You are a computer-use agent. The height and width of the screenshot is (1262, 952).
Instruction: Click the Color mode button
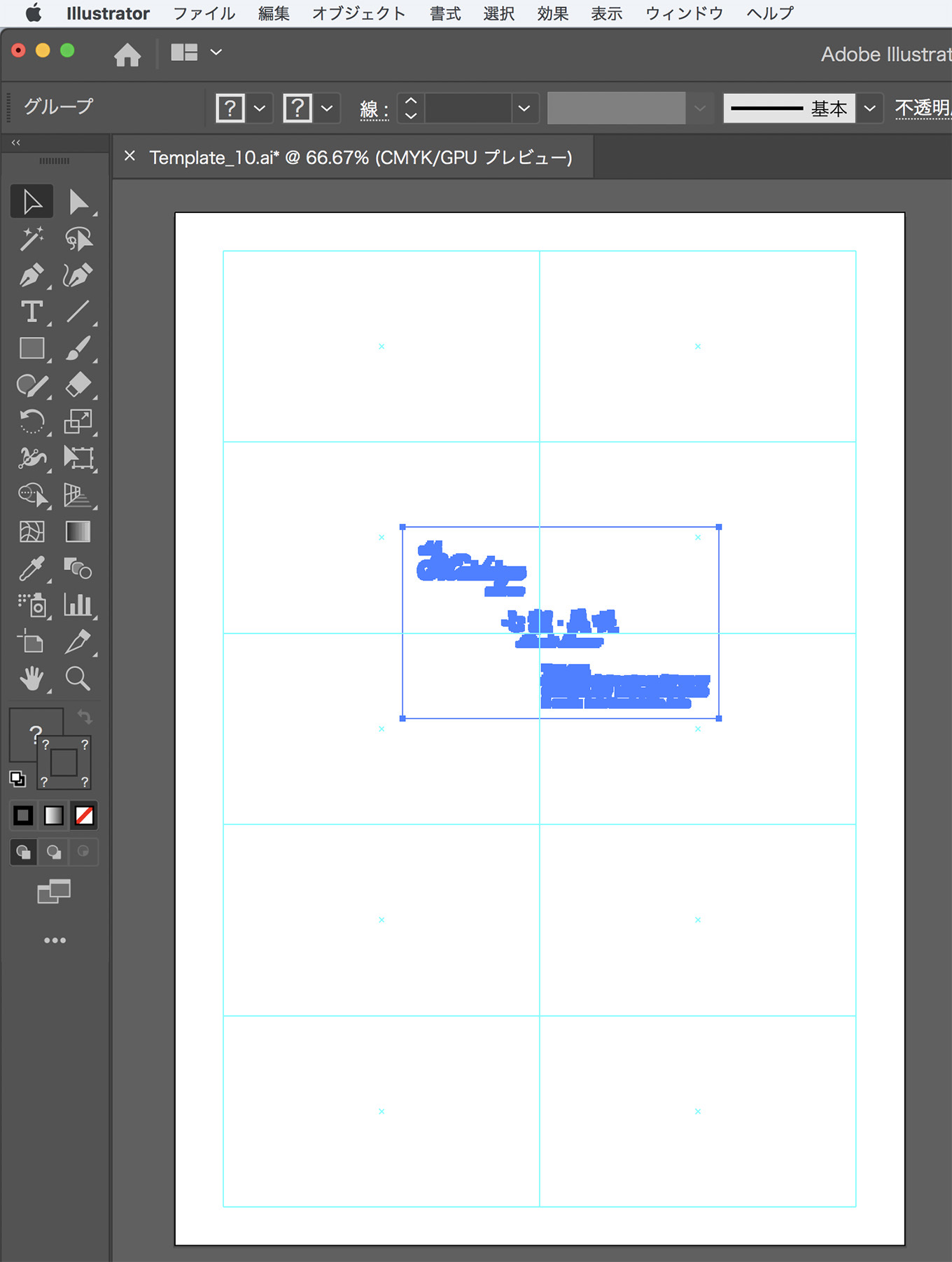point(23,815)
